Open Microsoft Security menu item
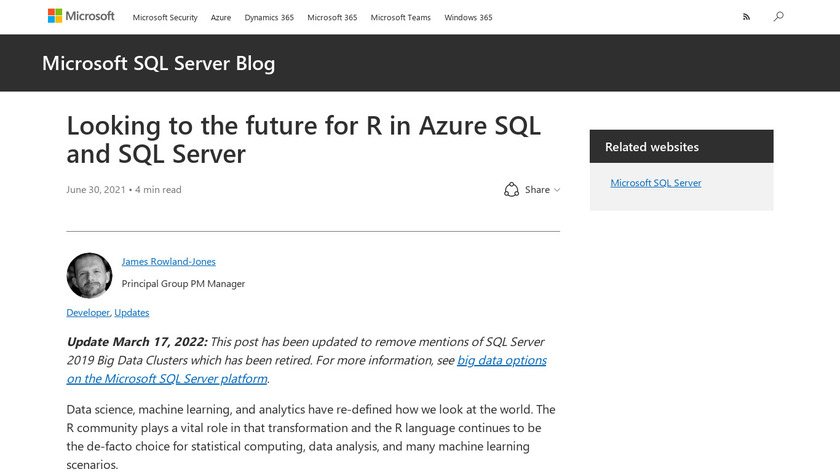Viewport: 840px width, 472px height. [x=165, y=17]
